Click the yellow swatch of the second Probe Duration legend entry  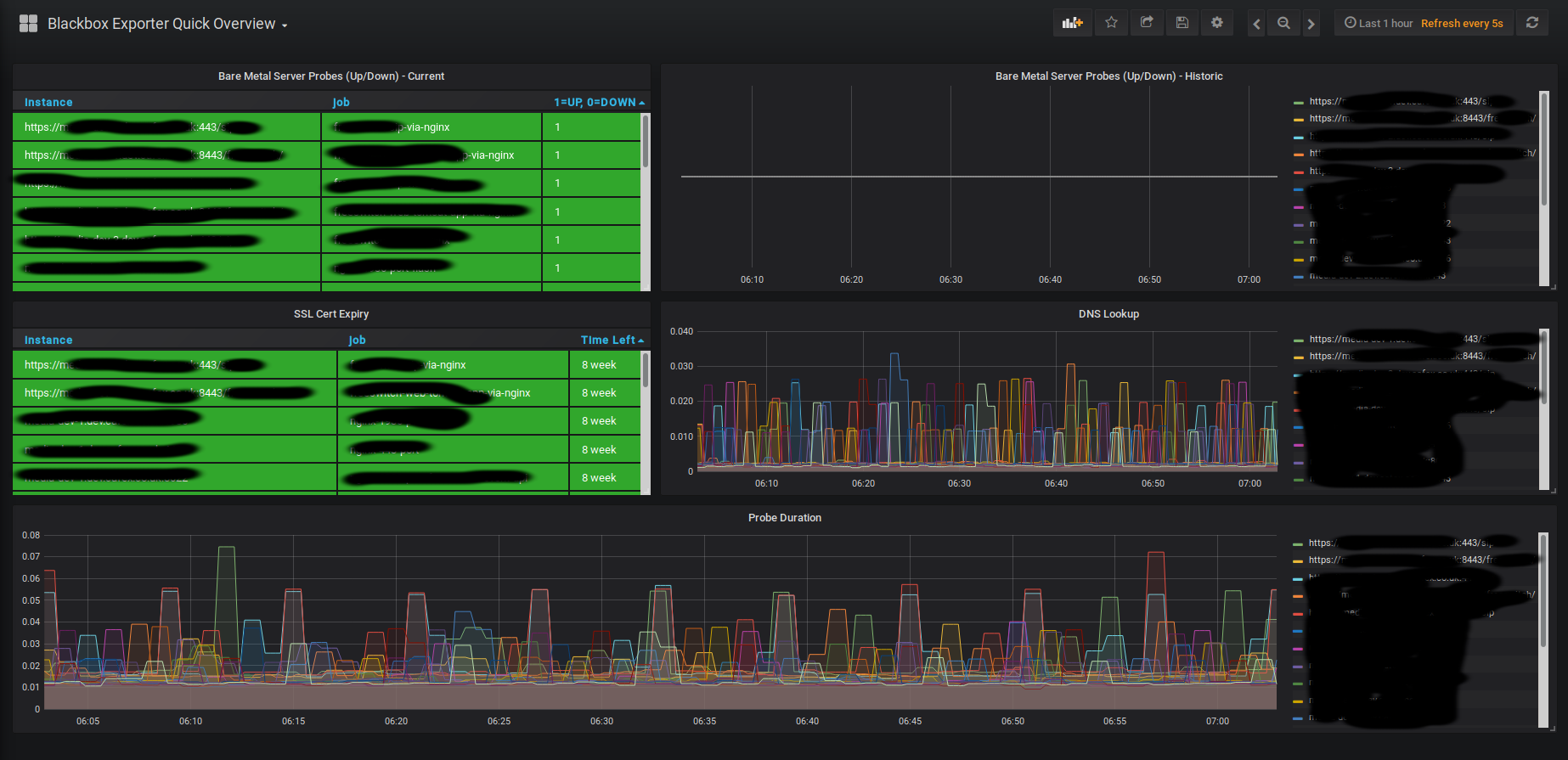[1297, 560]
